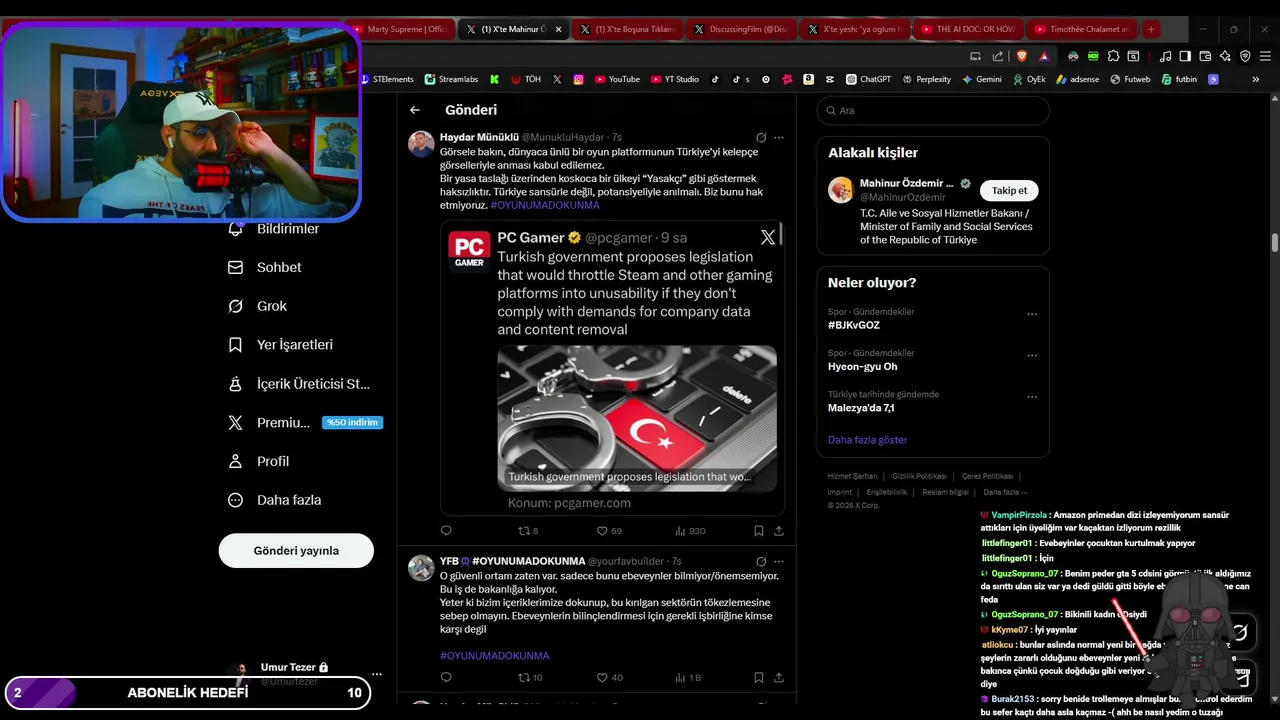Image resolution: width=1280 pixels, height=720 pixels.
Task: Open Grok from the sidebar
Action: 258,306
